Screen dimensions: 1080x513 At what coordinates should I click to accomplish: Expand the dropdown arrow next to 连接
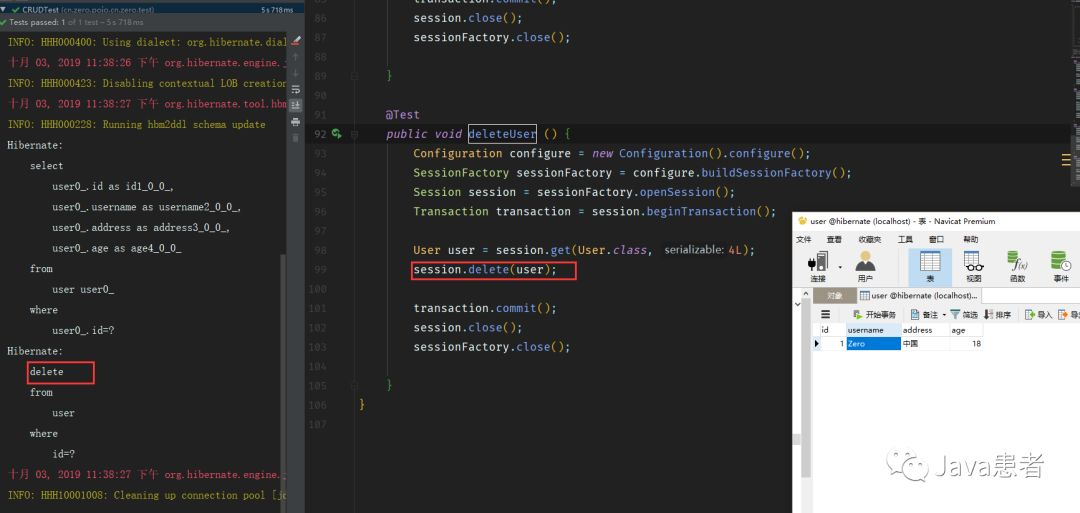point(840,266)
